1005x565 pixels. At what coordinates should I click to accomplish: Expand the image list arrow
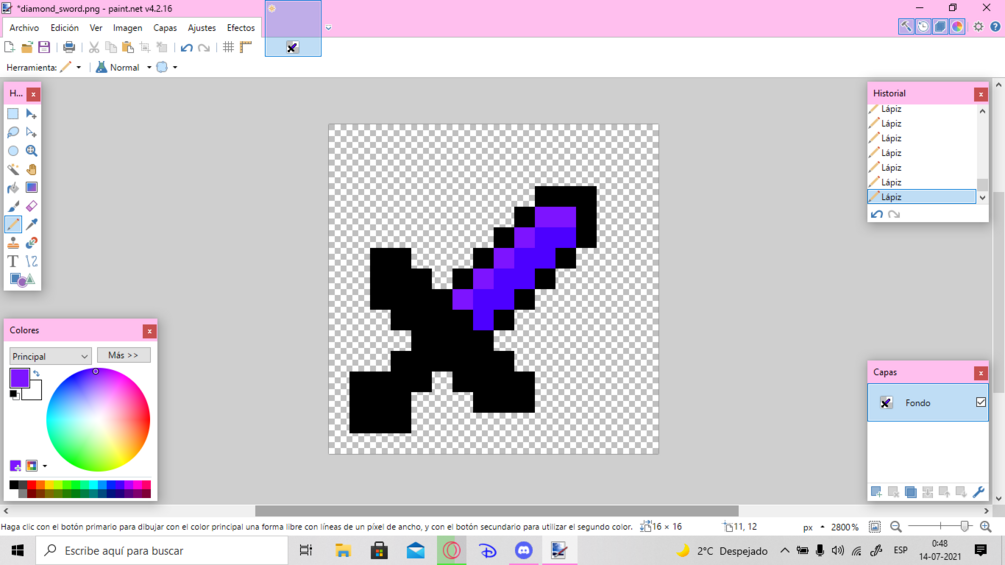[x=328, y=28]
